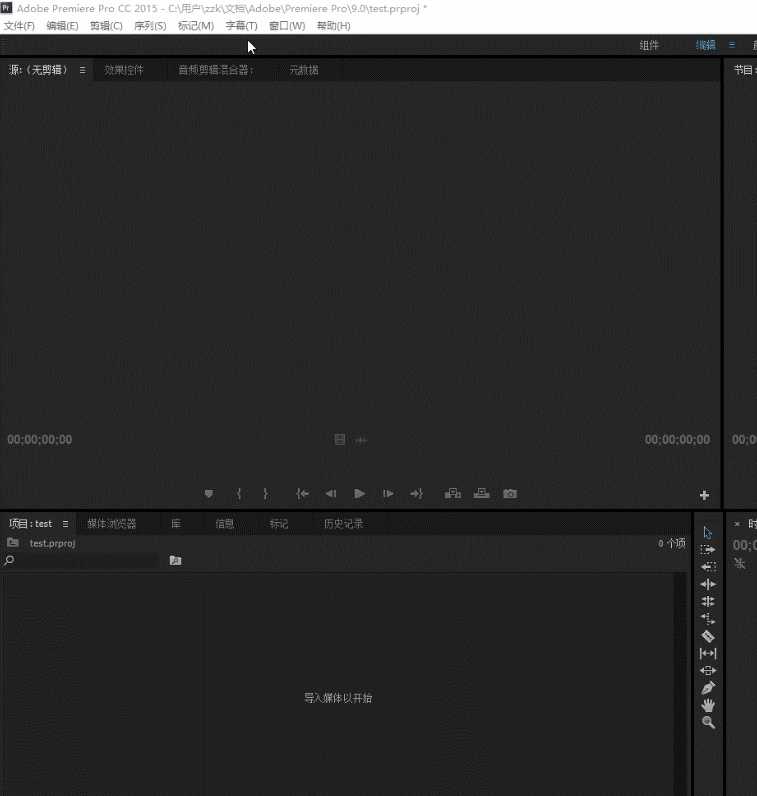This screenshot has width=757, height=796.
Task: Step back one frame in Source monitor
Action: tap(331, 493)
